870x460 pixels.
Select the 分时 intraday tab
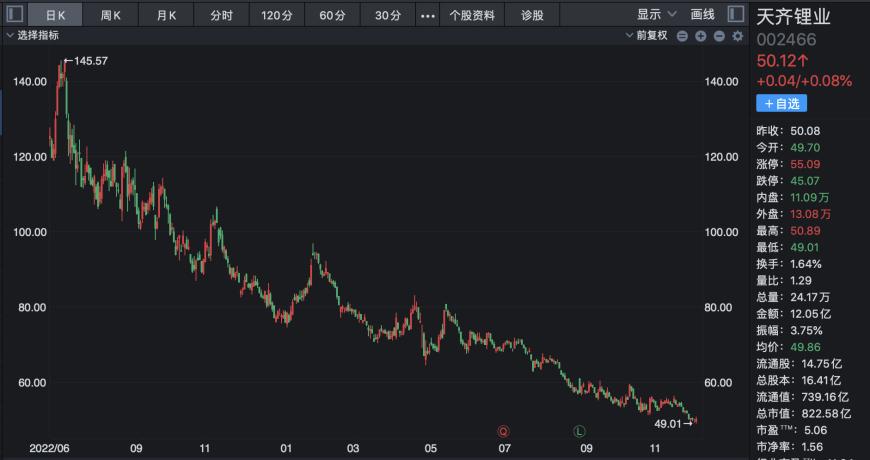point(221,16)
